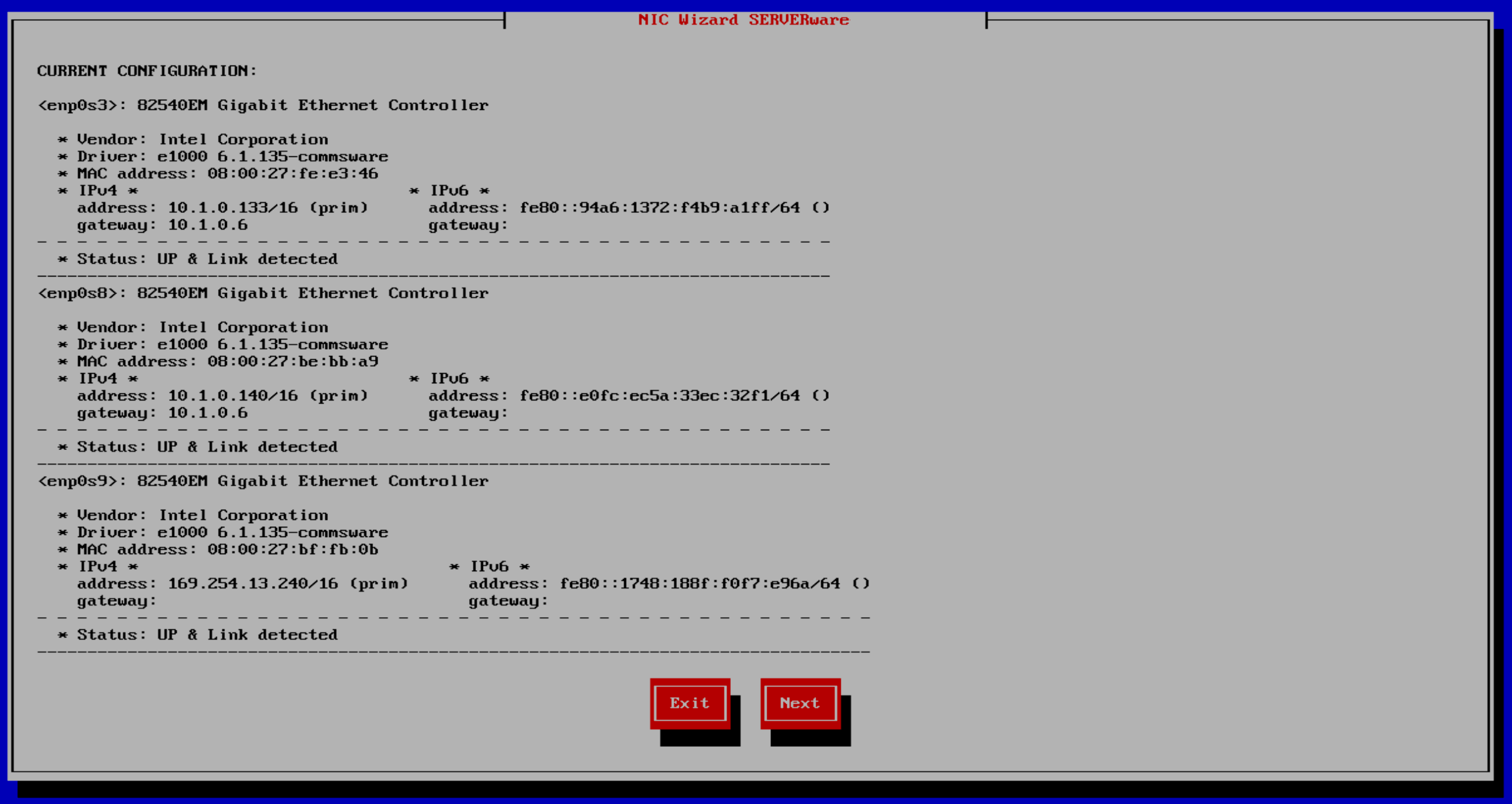Click the CURRENT CONFIGURATION heading

[147, 71]
